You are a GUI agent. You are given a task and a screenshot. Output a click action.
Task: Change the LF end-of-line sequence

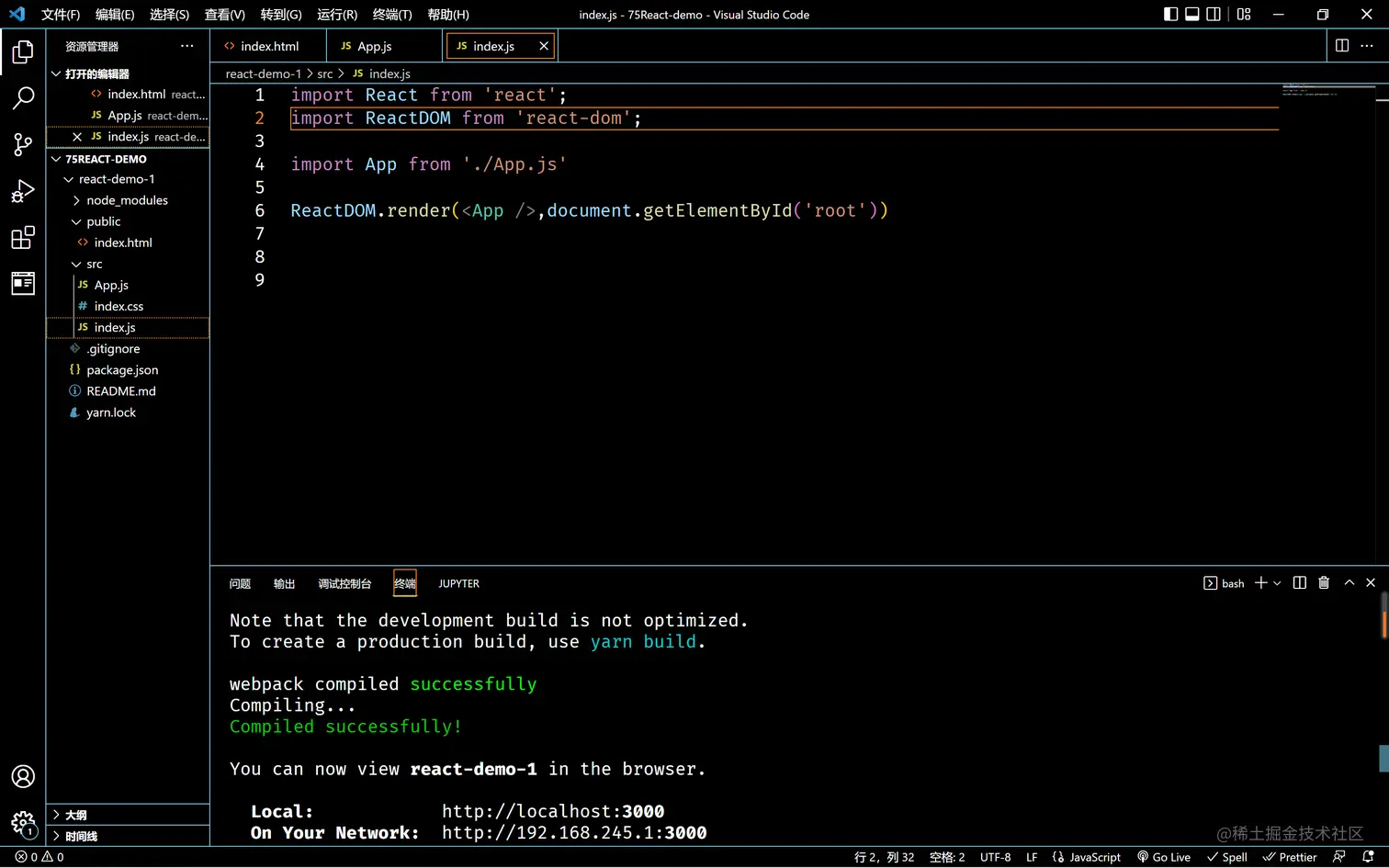click(1032, 857)
